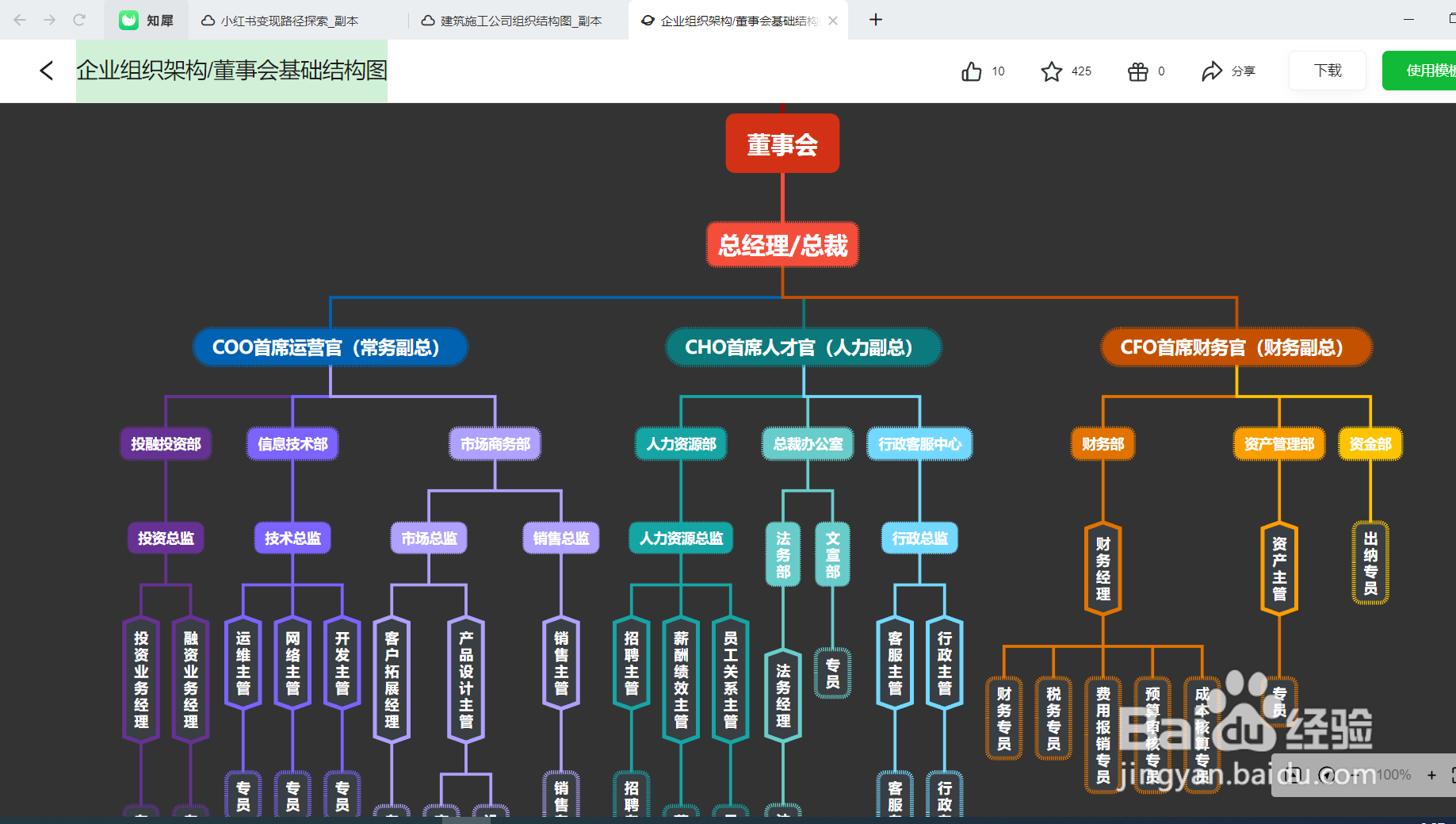Click the square thumbnail icon in zoom bar
This screenshot has height=824, width=1456.
(x=1294, y=775)
